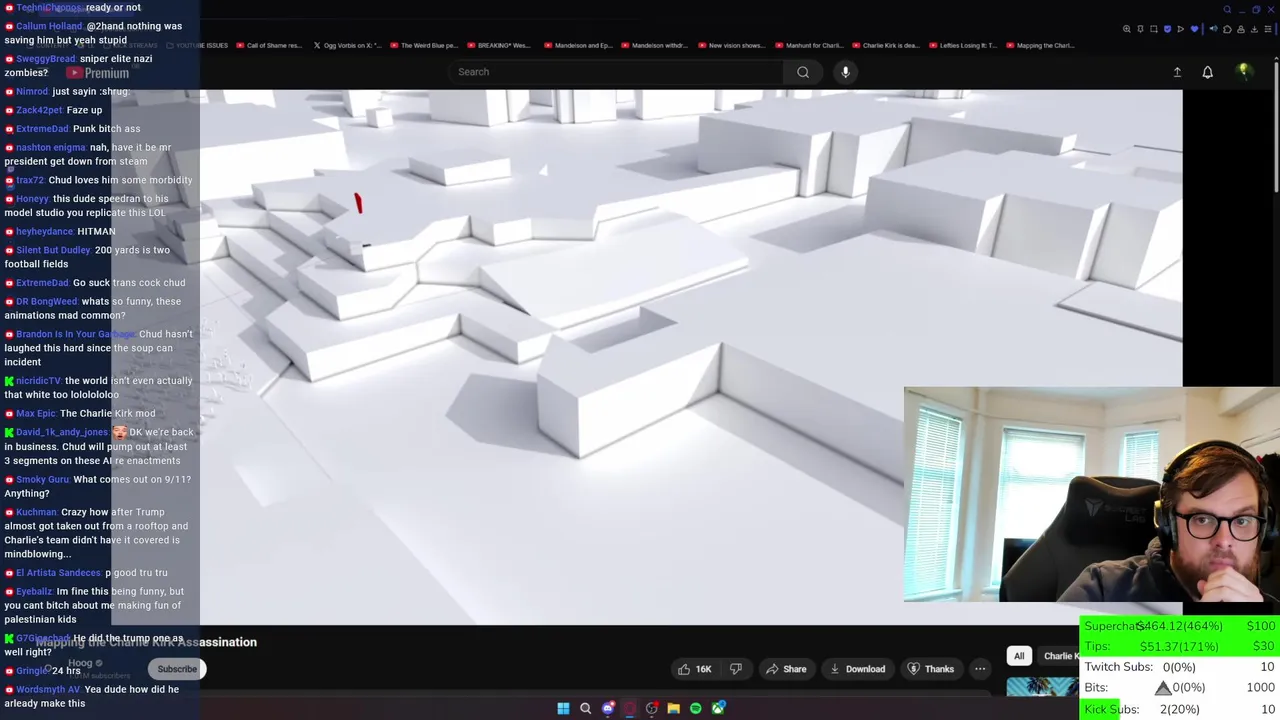
Task: Click the browser shield ad-blocker icon
Action: tap(1167, 29)
